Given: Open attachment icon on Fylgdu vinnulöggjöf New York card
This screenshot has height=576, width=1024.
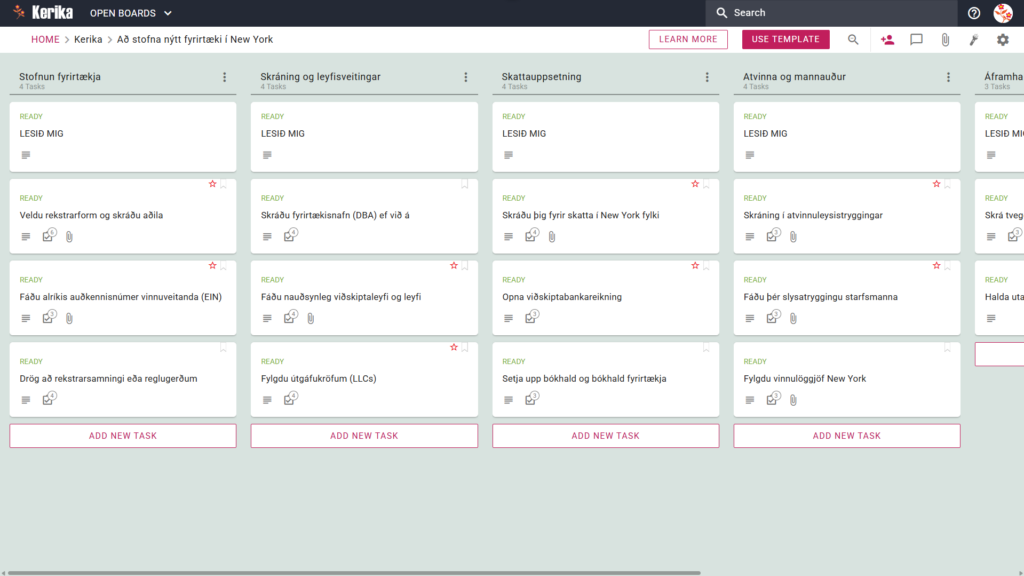Looking at the screenshot, I should coord(793,400).
